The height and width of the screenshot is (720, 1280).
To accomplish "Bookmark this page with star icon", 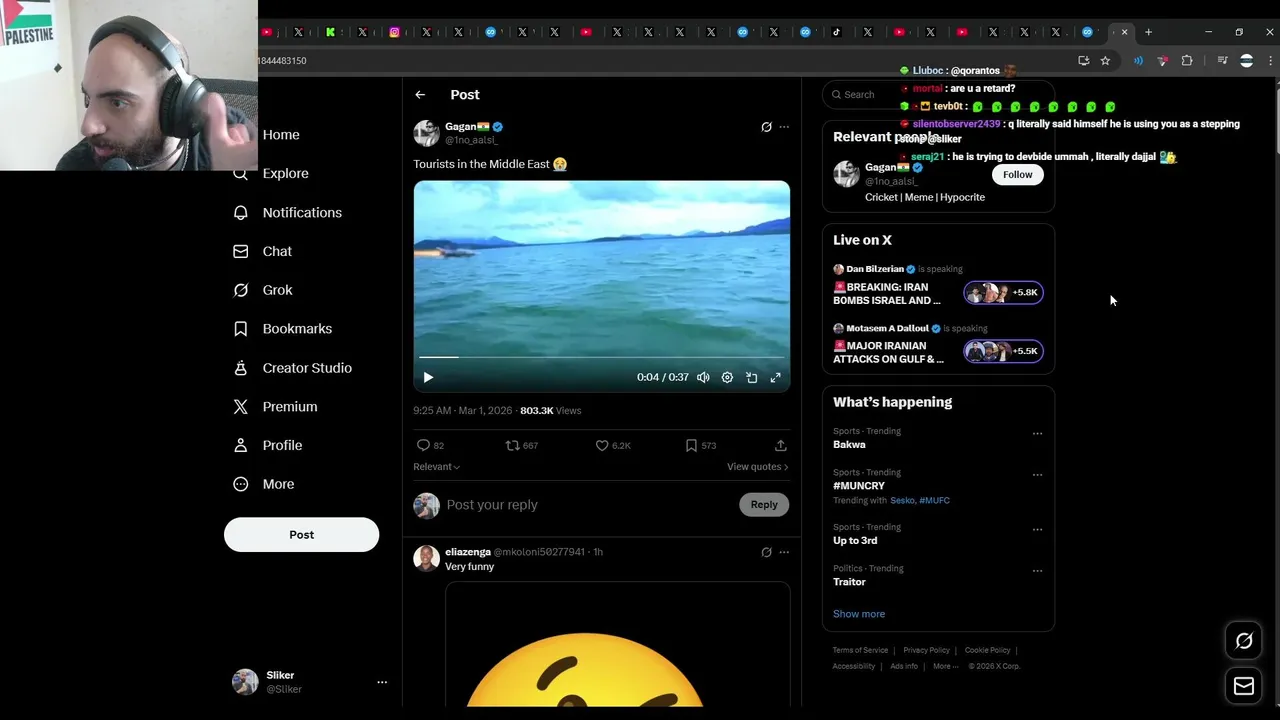I will click(x=1105, y=61).
